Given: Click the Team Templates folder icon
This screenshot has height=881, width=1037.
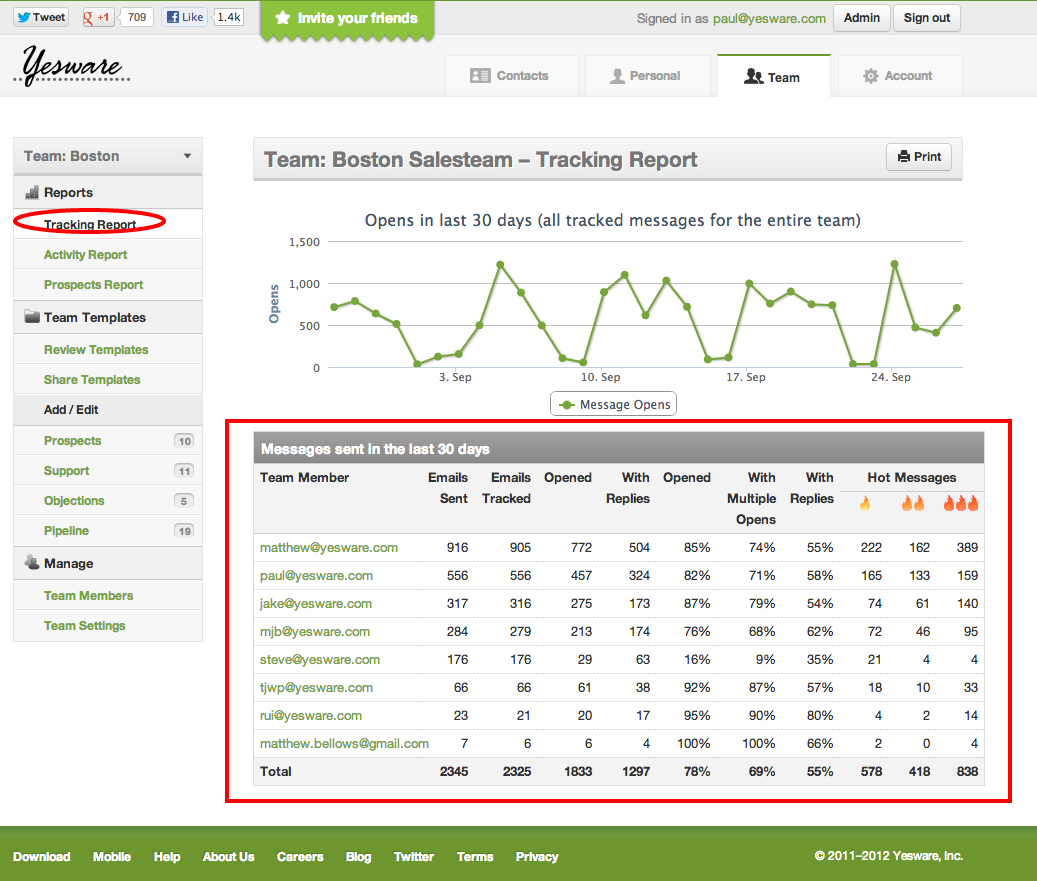Looking at the screenshot, I should pos(32,316).
